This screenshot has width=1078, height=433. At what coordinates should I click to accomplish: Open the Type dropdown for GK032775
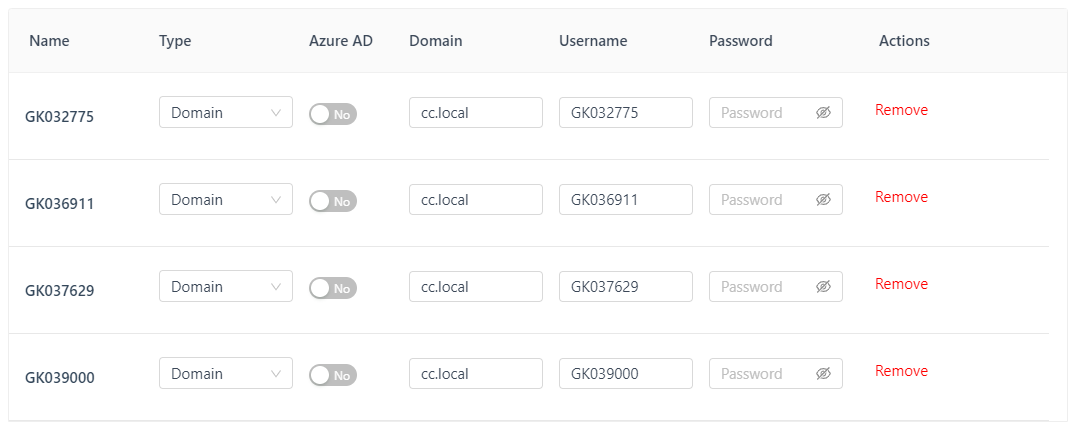[225, 113]
